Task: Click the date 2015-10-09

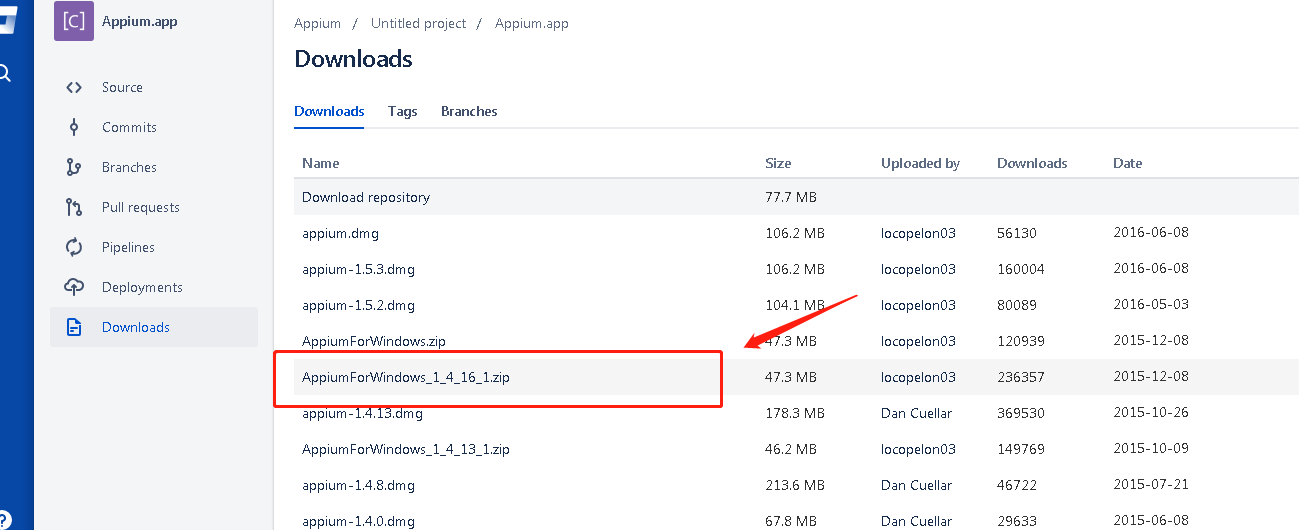Action: pyautogui.click(x=1151, y=449)
